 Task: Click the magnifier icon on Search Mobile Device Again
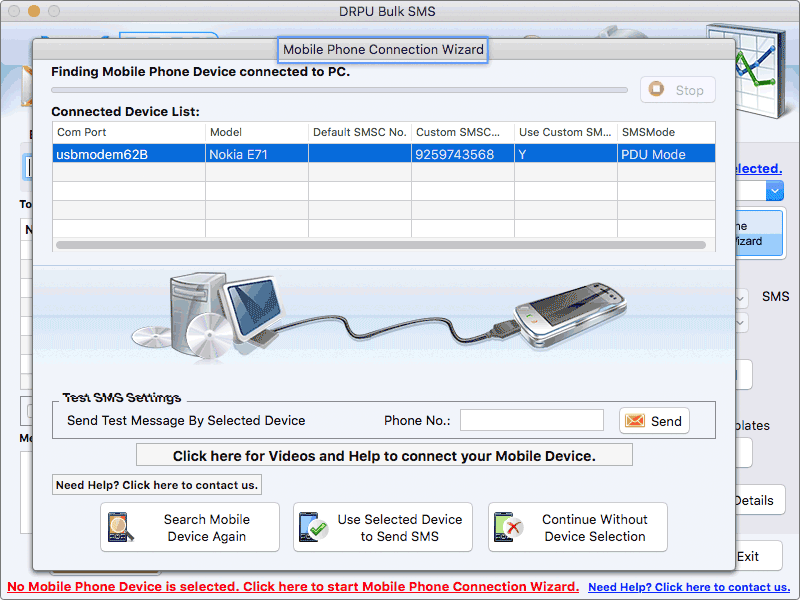click(122, 526)
